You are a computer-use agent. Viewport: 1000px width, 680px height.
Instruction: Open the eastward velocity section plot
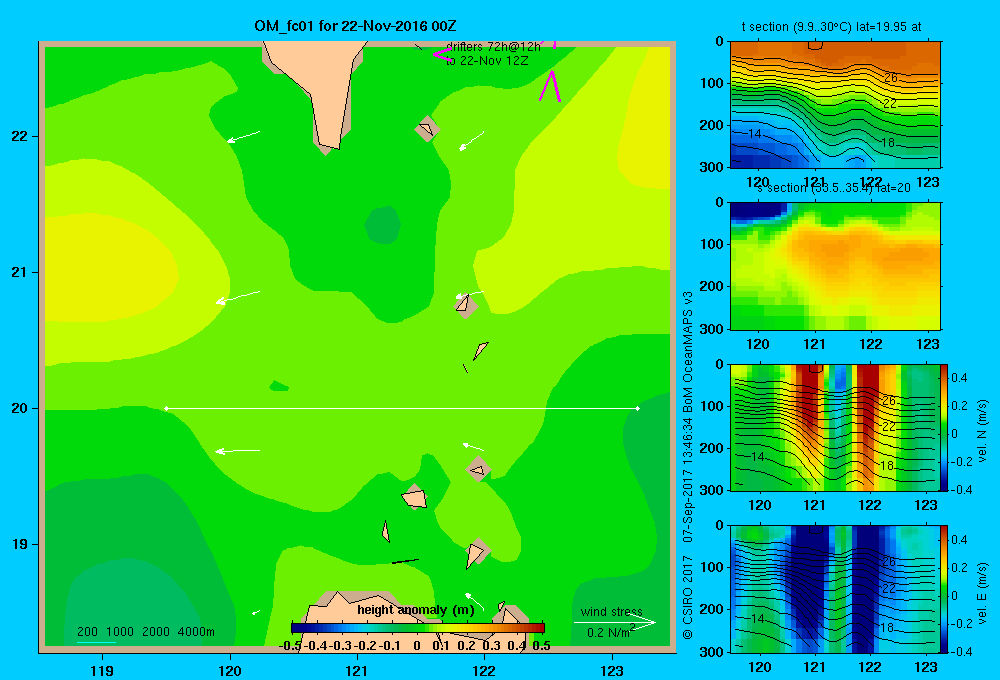click(835, 589)
